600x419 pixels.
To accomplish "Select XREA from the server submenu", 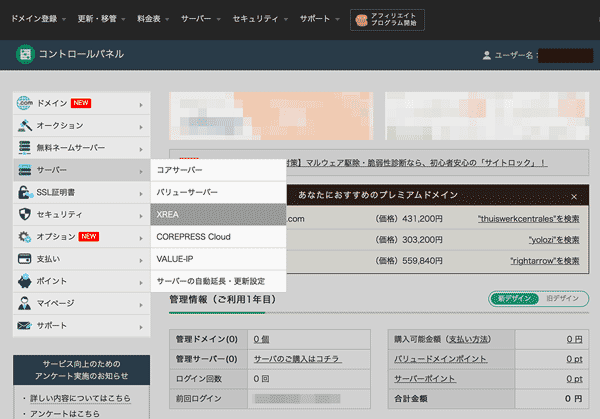I will coord(218,214).
